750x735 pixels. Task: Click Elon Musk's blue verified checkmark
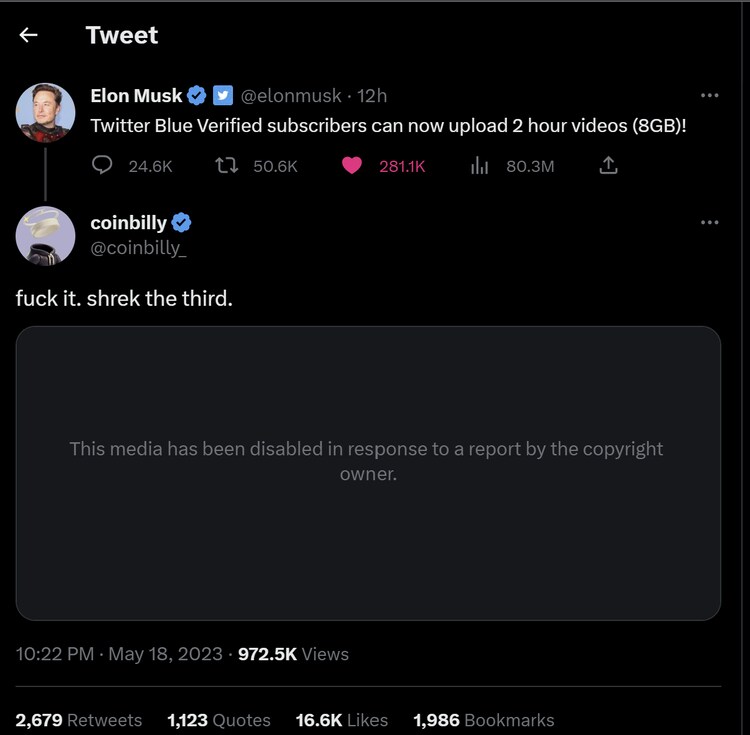[x=197, y=96]
